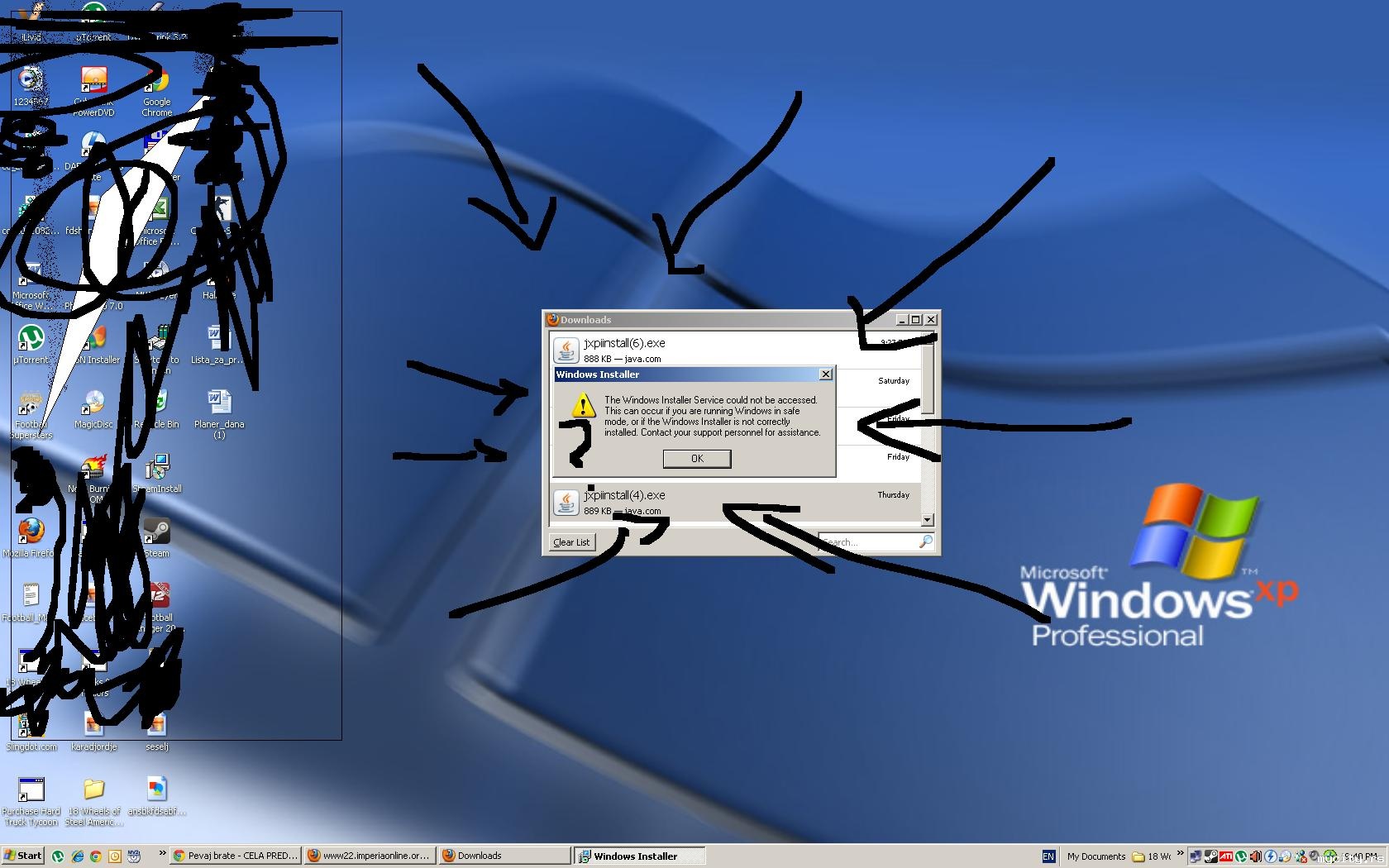1389x868 pixels.
Task: Click the Downloads list scroll-down arrow
Action: pyautogui.click(x=928, y=519)
